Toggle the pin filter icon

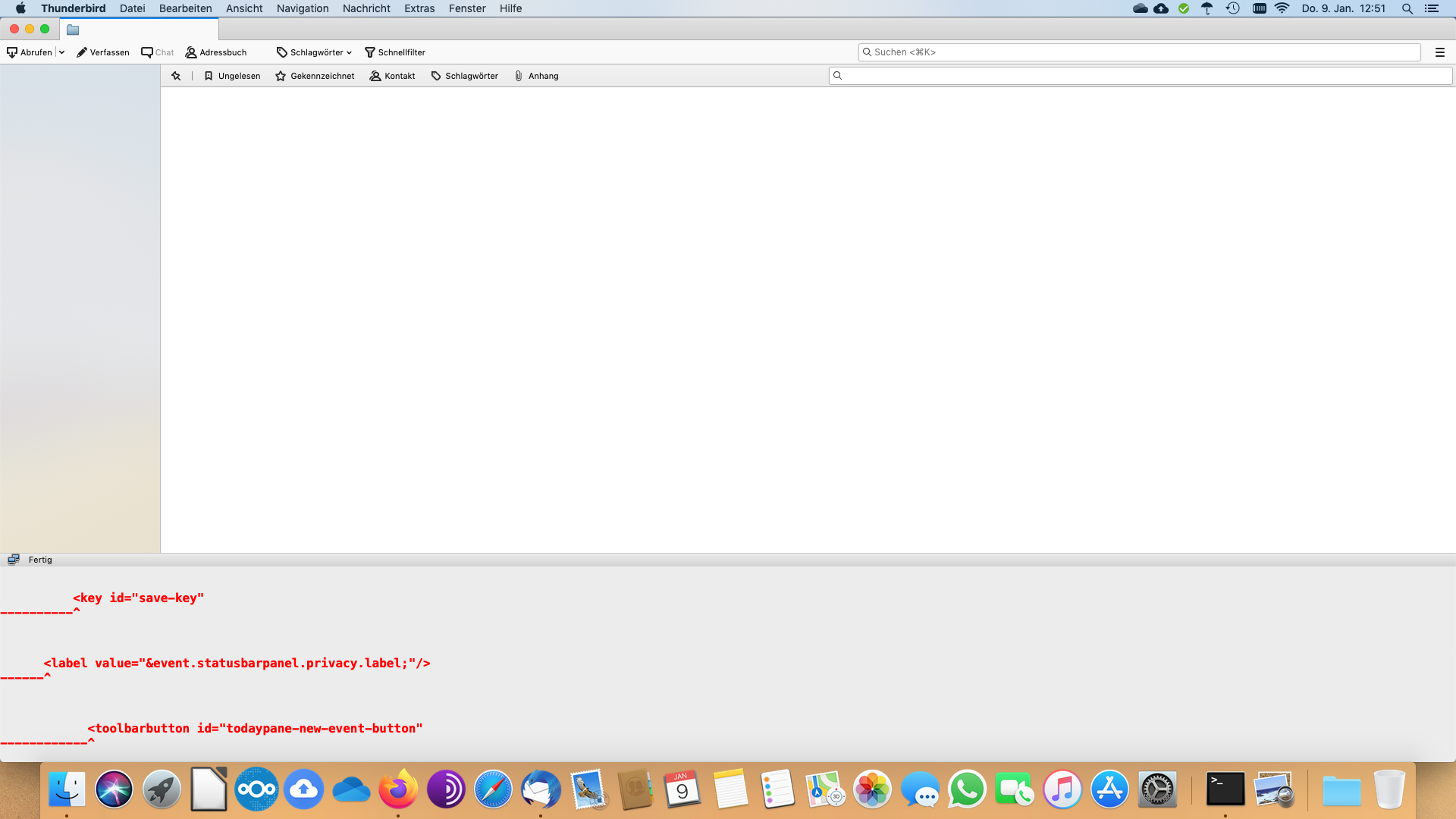click(x=176, y=76)
